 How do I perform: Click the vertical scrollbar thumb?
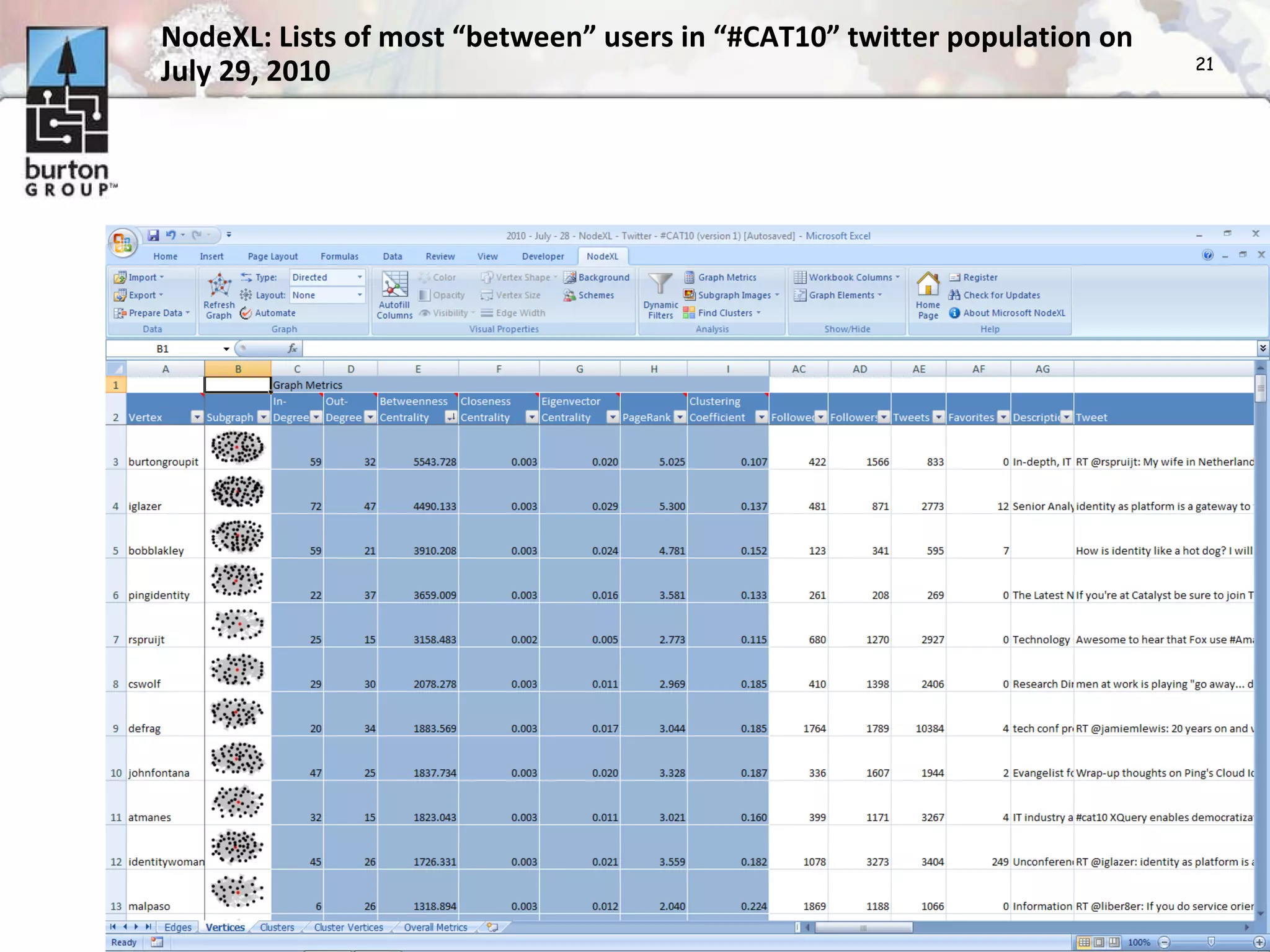1261,389
